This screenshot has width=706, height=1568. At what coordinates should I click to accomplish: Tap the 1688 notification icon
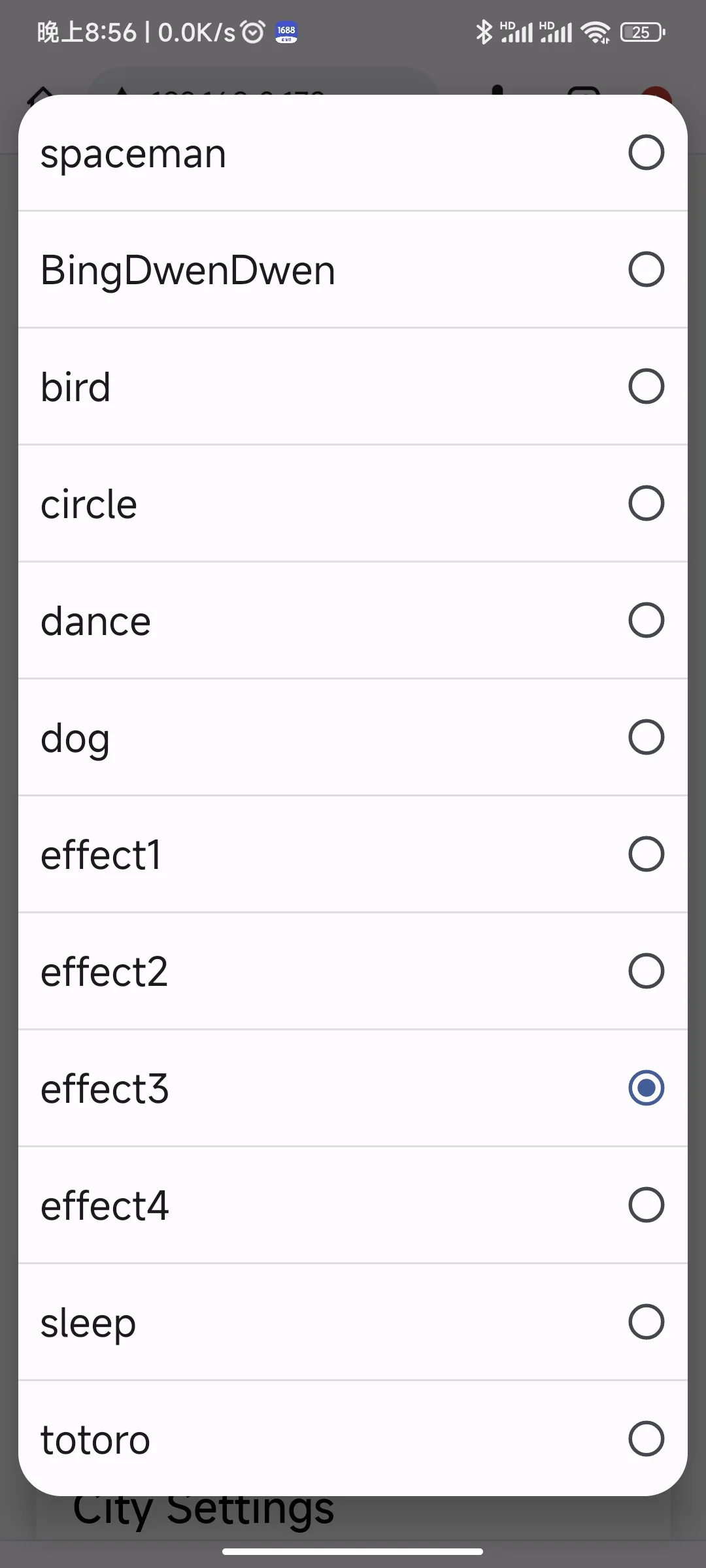coord(286,32)
